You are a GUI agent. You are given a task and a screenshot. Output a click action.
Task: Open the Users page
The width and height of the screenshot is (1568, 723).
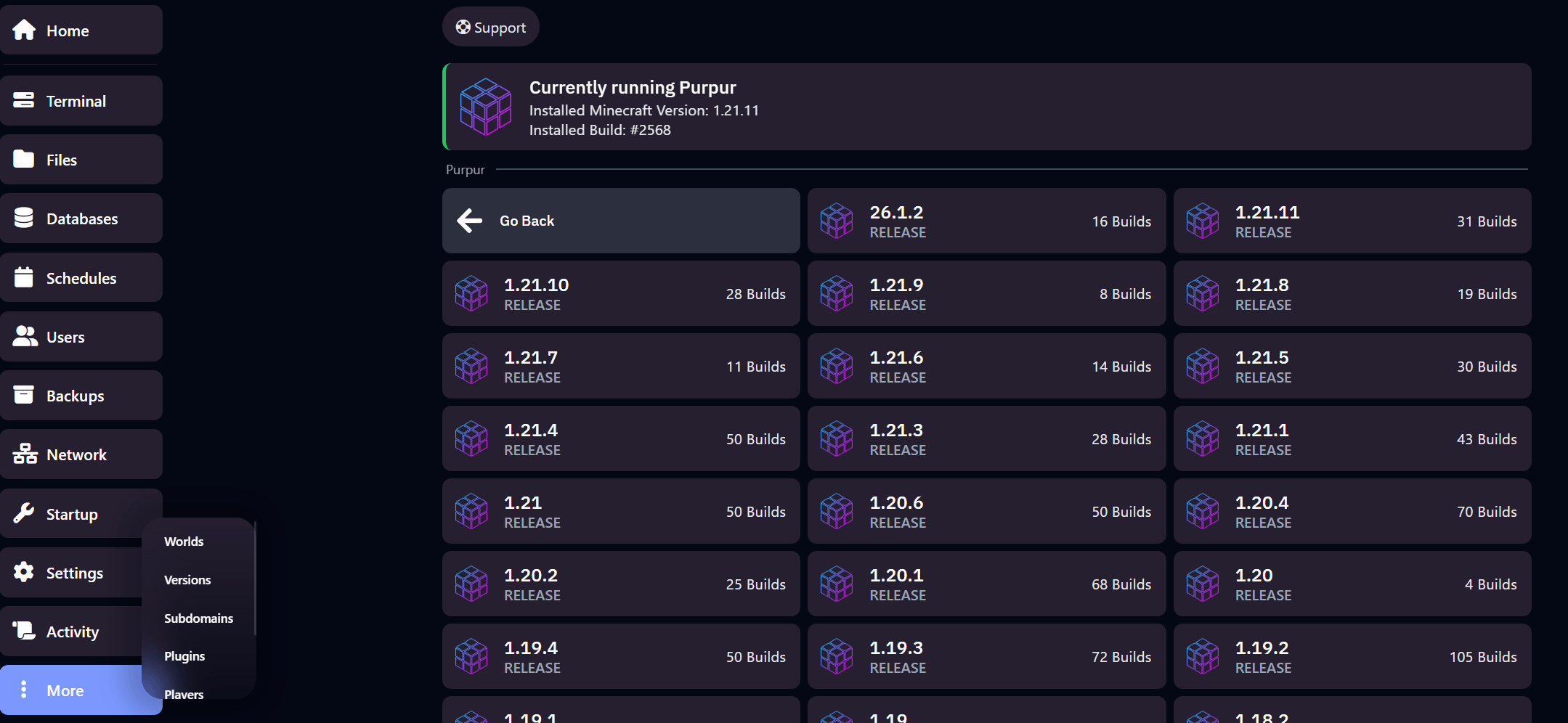pos(81,336)
